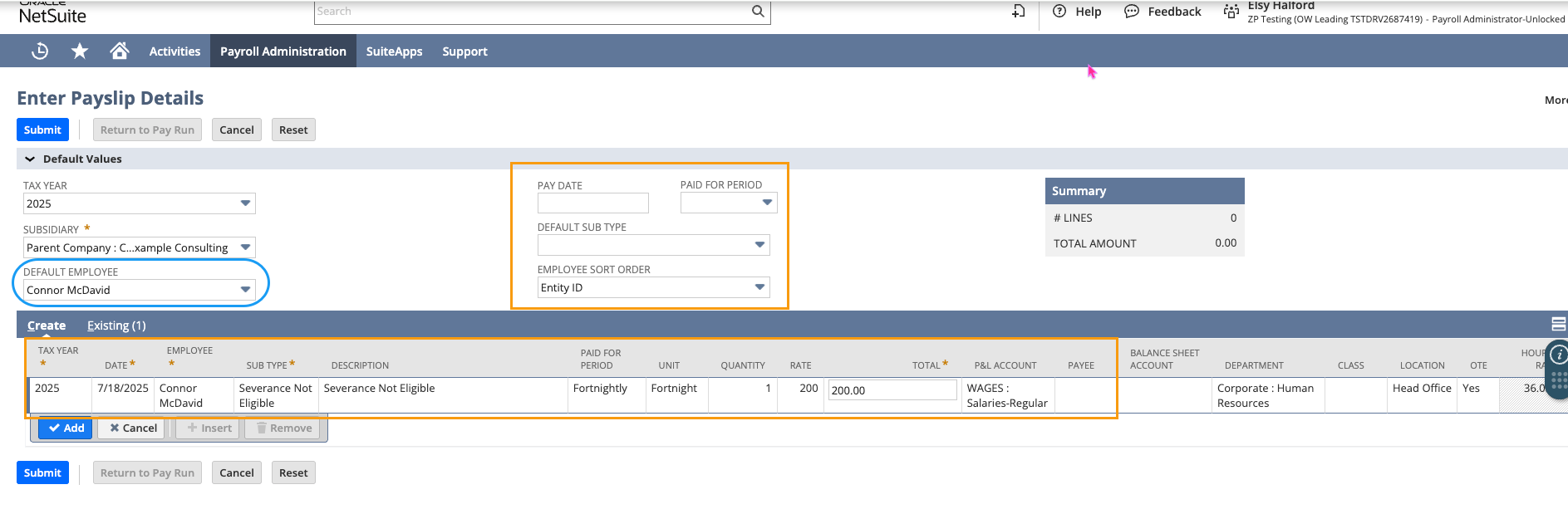Expand the Default Employee dropdown
Screen dimensions: 1568x514
[x=245, y=290]
